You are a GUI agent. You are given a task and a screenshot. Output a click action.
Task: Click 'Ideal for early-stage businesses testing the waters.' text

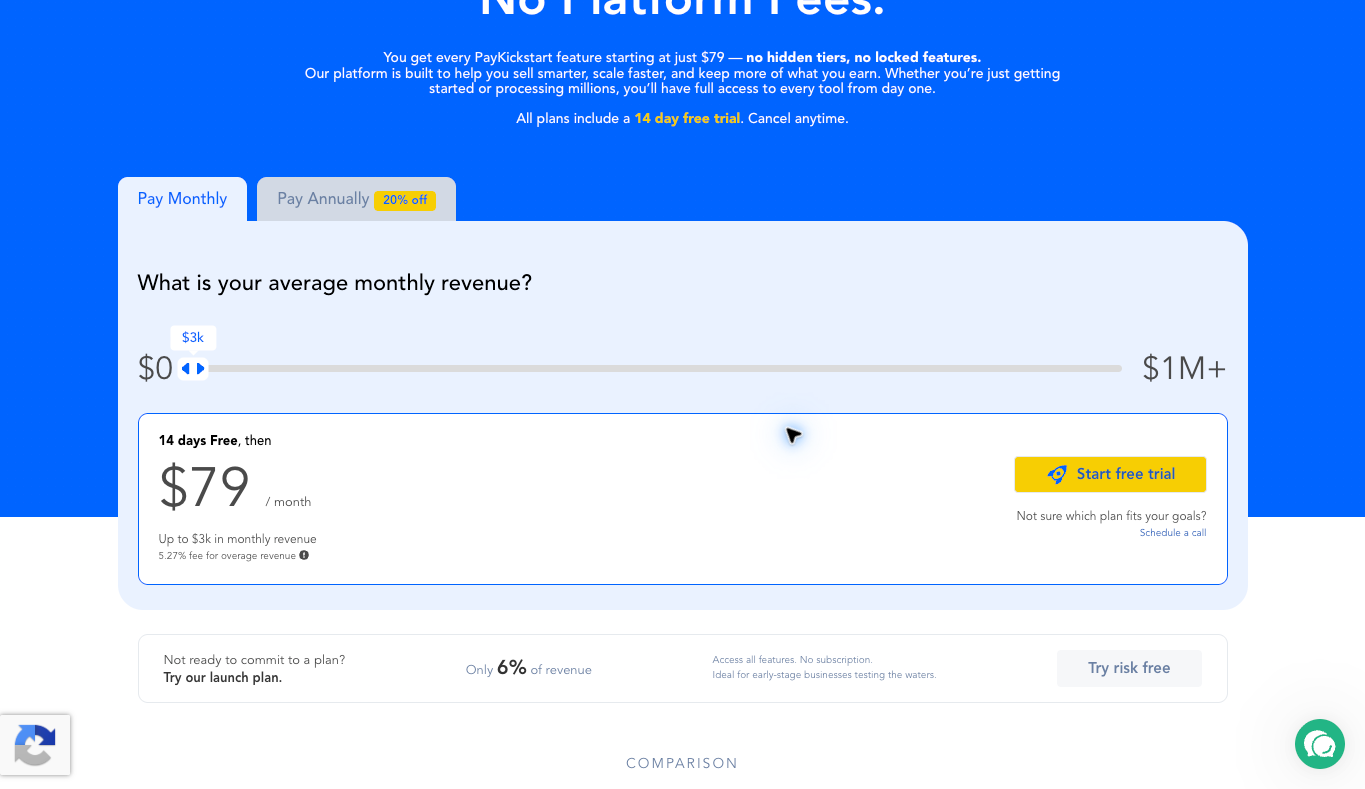[x=824, y=675]
